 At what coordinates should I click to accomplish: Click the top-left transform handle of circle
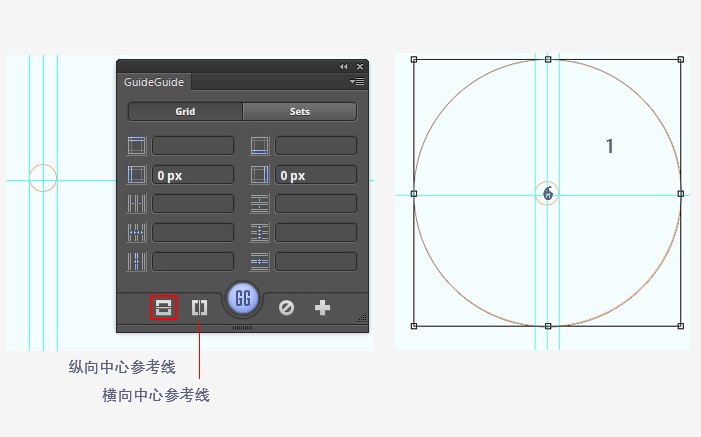click(414, 59)
